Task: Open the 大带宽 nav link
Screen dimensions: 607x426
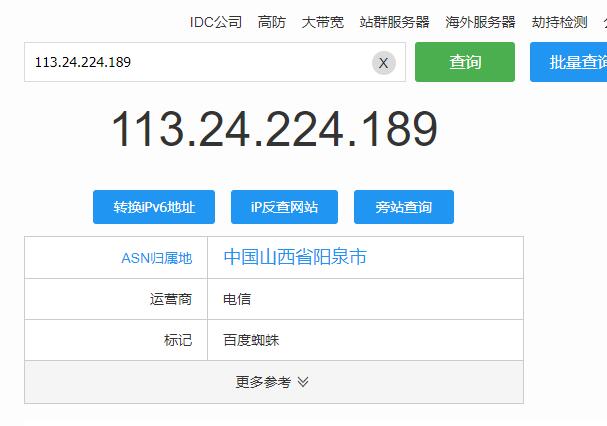Action: pyautogui.click(x=322, y=22)
